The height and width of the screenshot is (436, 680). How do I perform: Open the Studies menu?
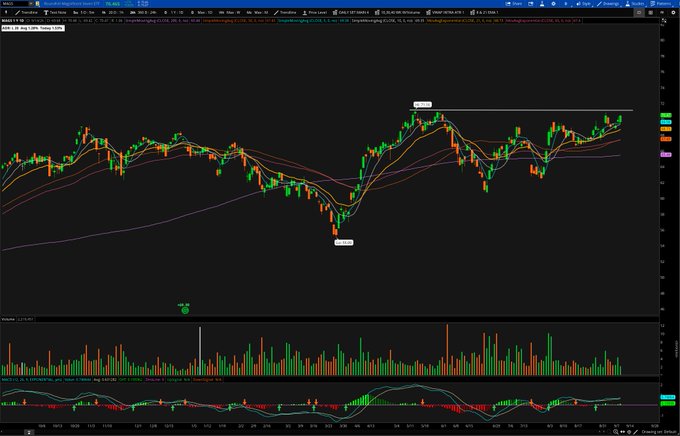pyautogui.click(x=634, y=3)
